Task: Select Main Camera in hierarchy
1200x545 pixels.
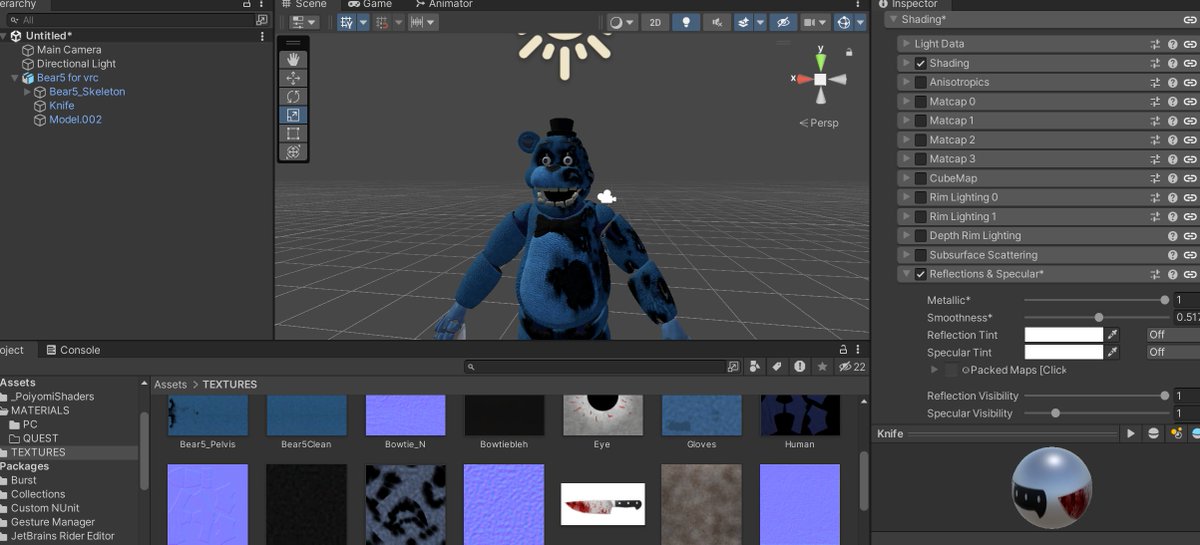Action: [69, 50]
